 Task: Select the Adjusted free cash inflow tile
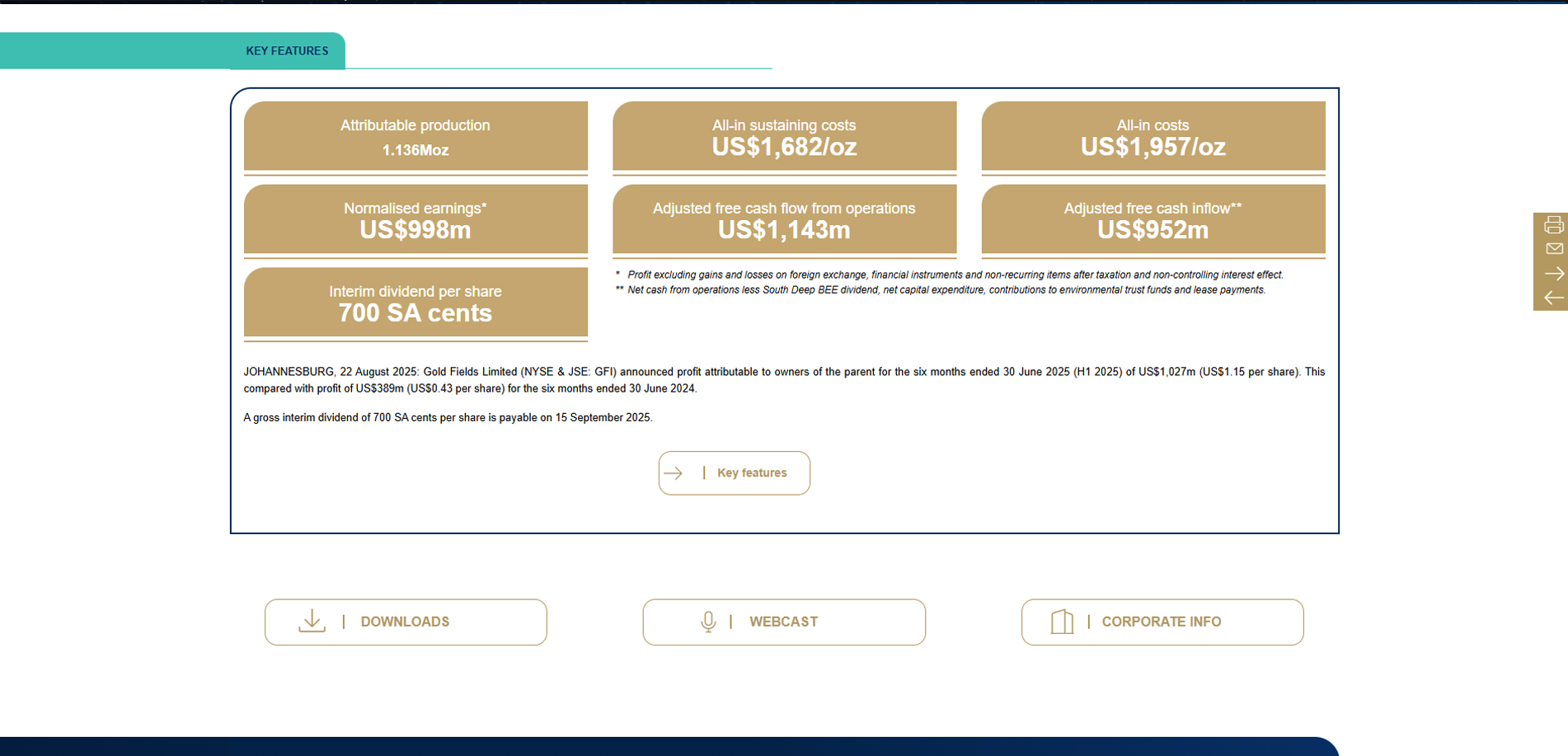click(1153, 219)
